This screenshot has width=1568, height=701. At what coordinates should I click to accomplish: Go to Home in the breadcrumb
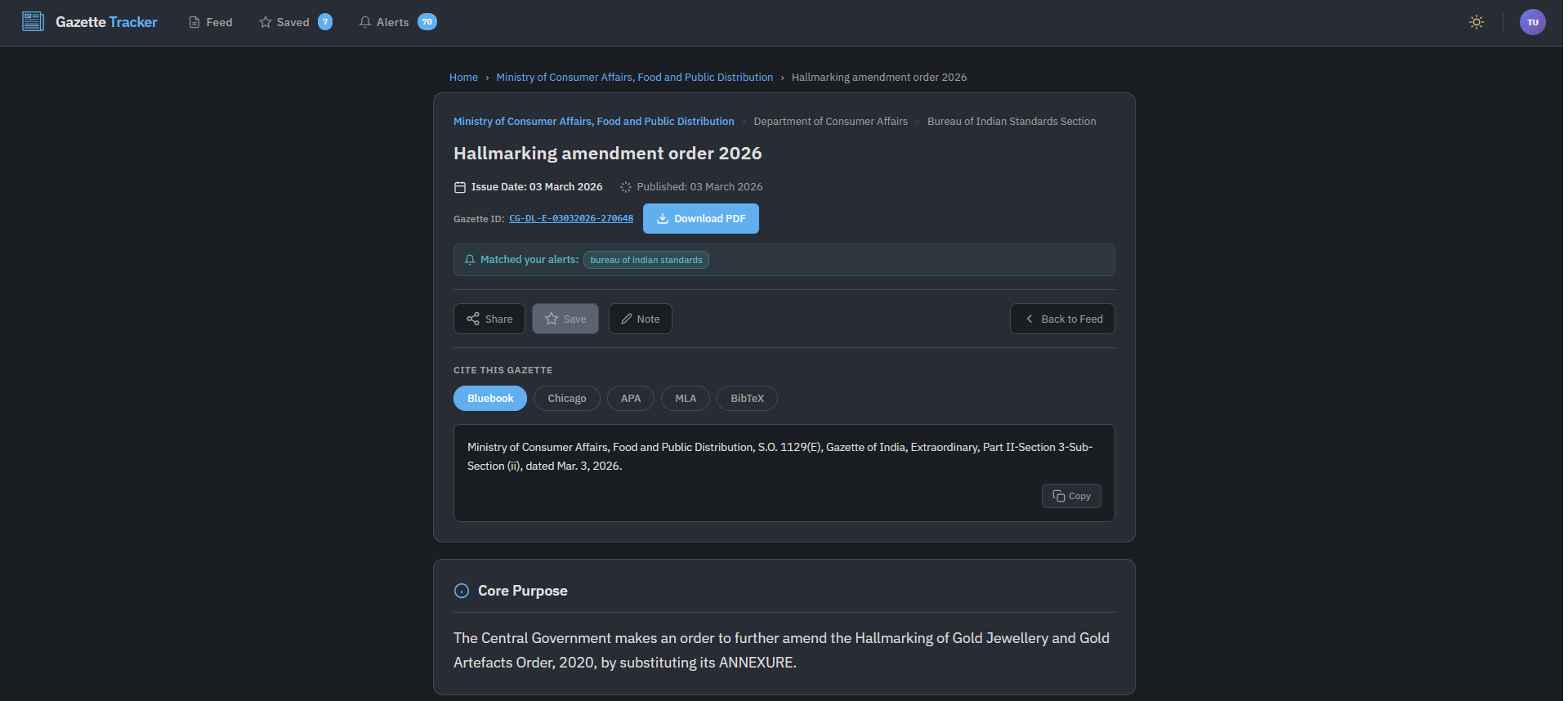[x=463, y=78]
